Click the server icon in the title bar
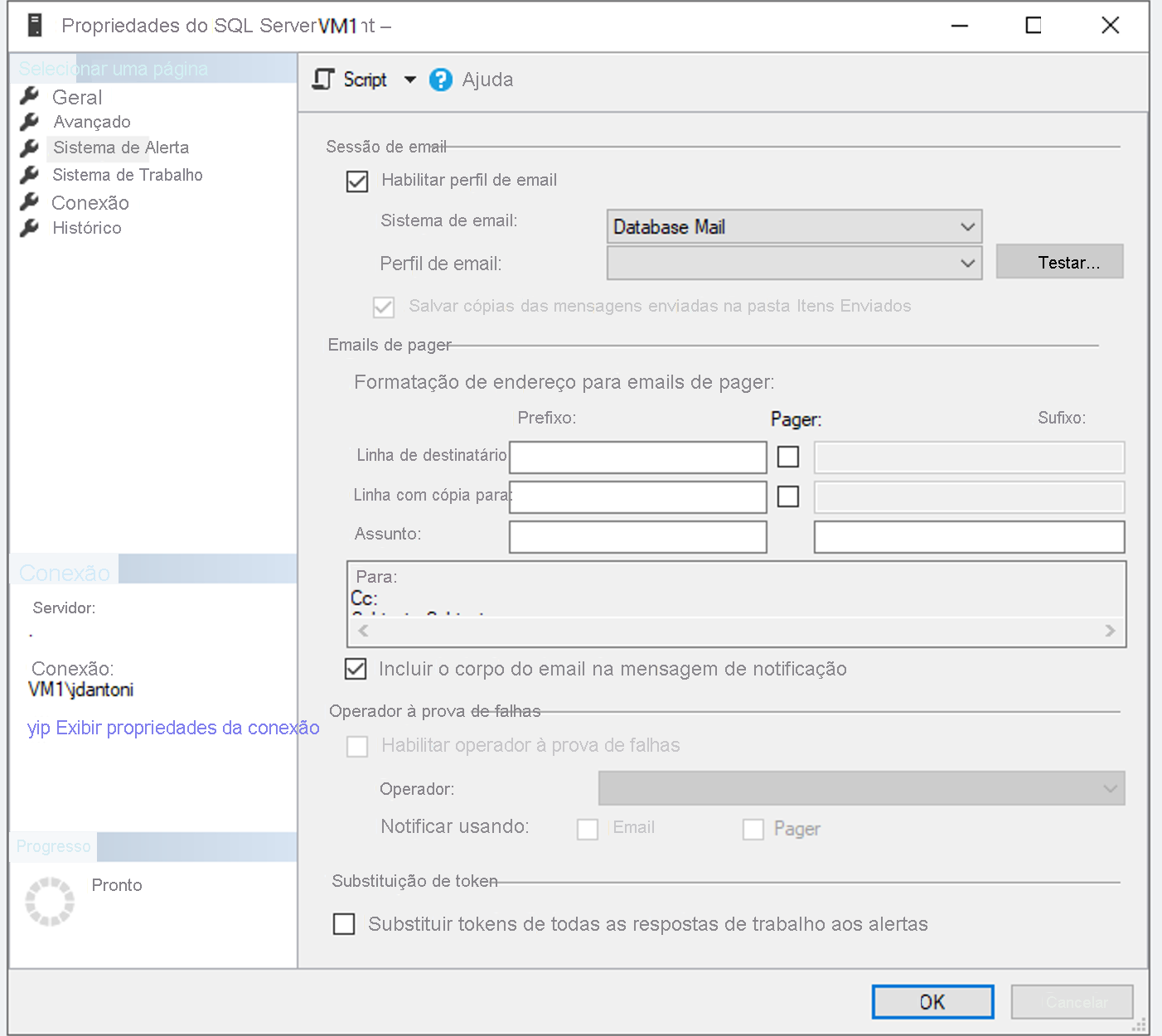The width and height of the screenshot is (1162, 1036). (x=33, y=24)
